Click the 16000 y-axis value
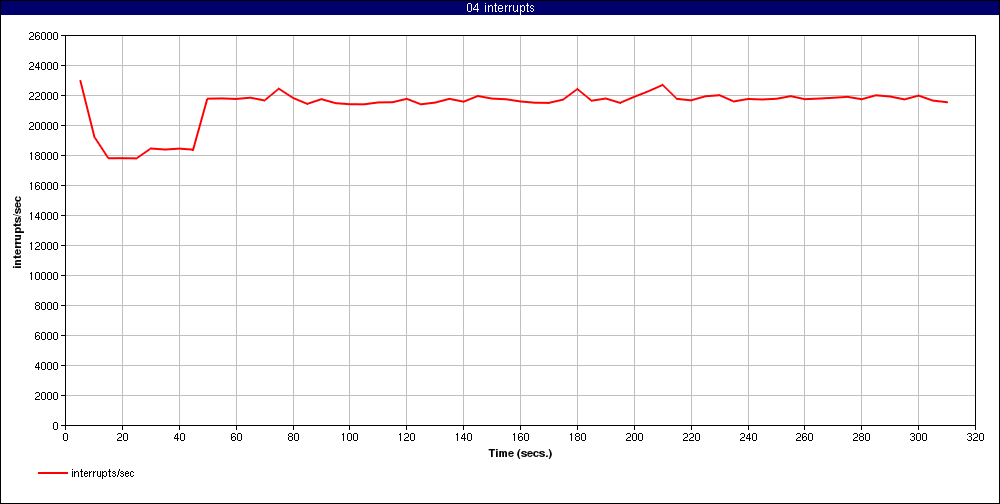Screen dimensions: 1000x504 45,186
